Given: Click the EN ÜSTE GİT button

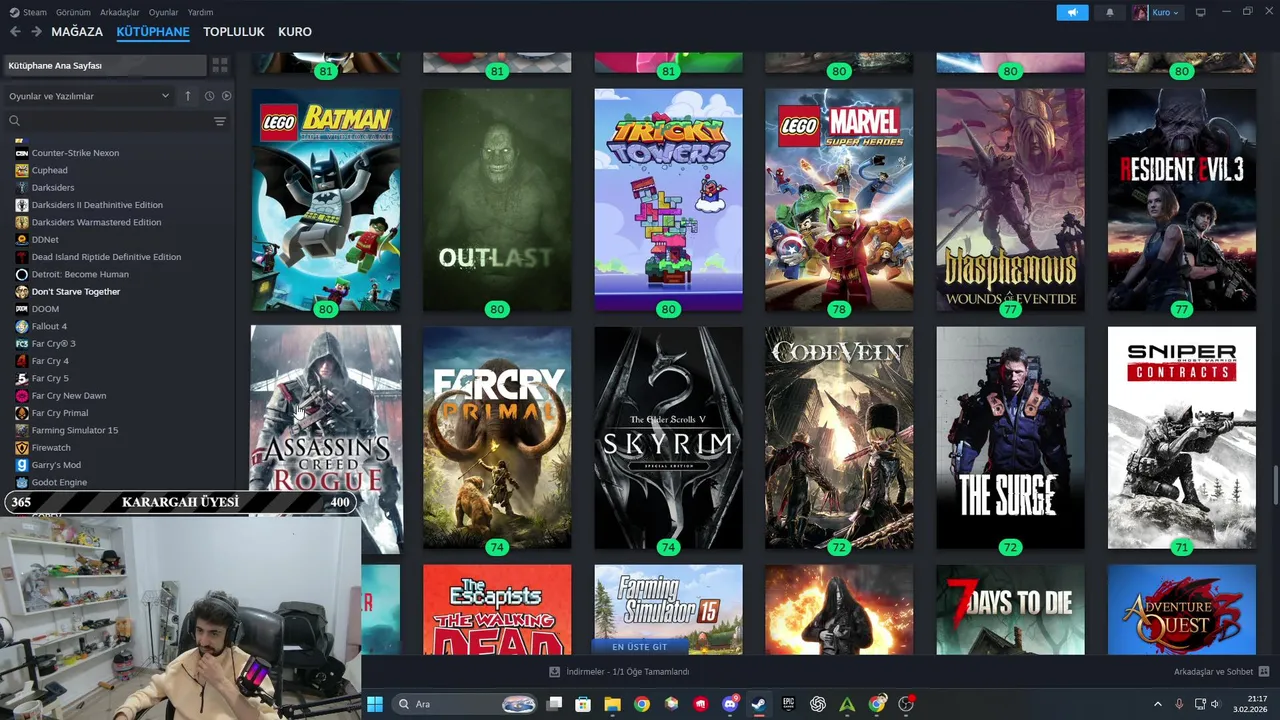Looking at the screenshot, I should [x=639, y=647].
